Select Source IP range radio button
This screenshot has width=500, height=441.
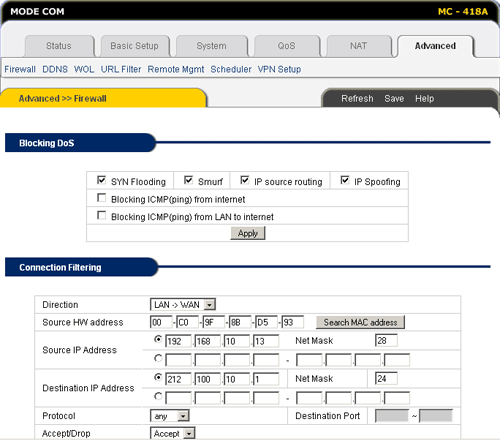point(158,359)
